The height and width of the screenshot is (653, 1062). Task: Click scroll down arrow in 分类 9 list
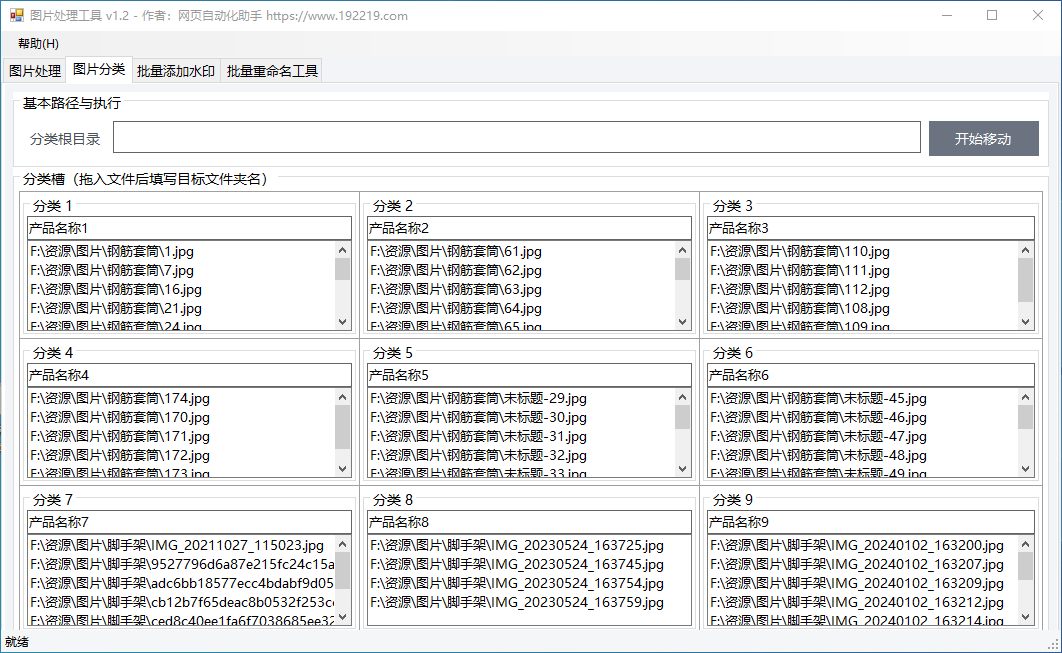1025,616
